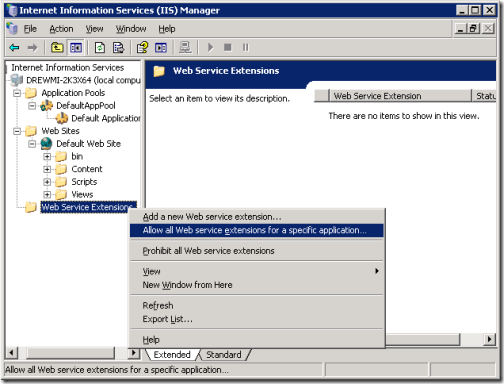Select Default Web Site in the tree
Viewport: 504px width, 384px height.
[88, 144]
